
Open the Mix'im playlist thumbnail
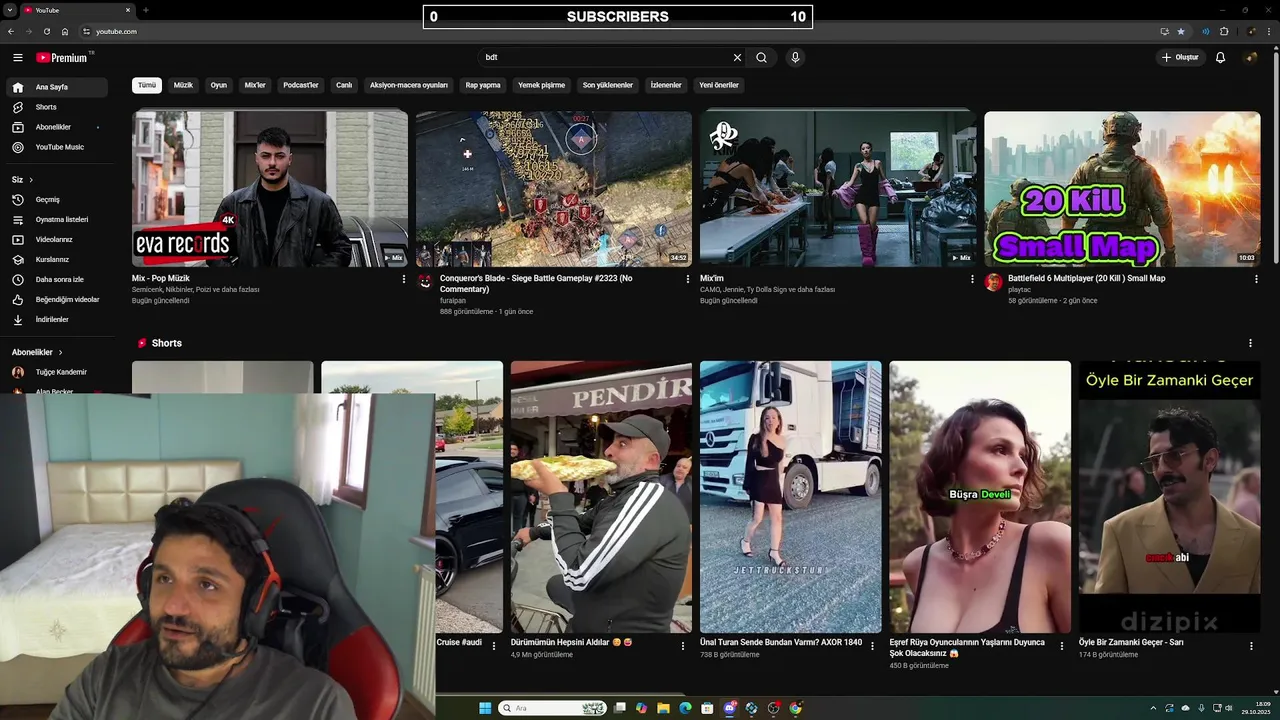point(838,189)
